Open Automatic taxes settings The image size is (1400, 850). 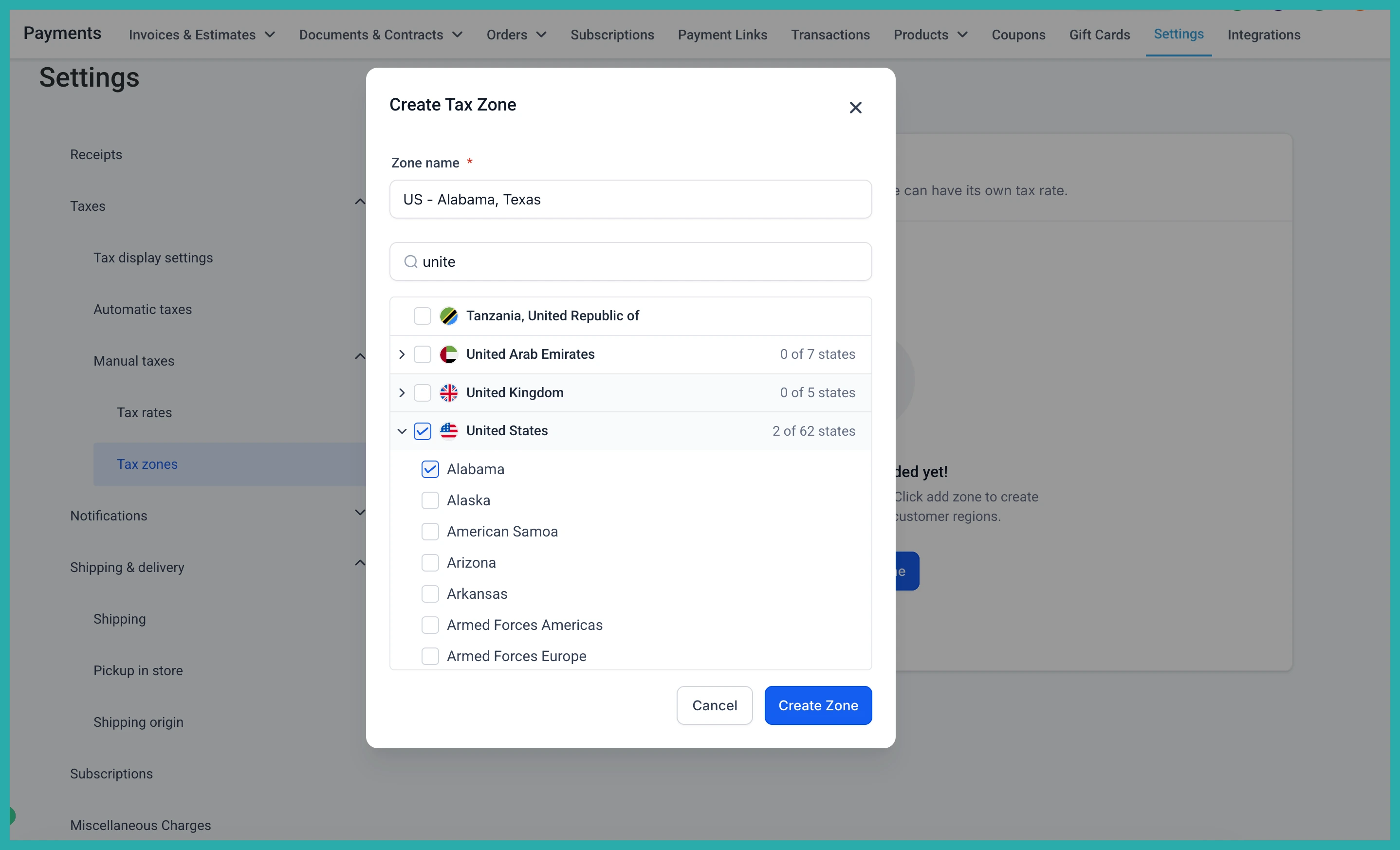point(143,309)
